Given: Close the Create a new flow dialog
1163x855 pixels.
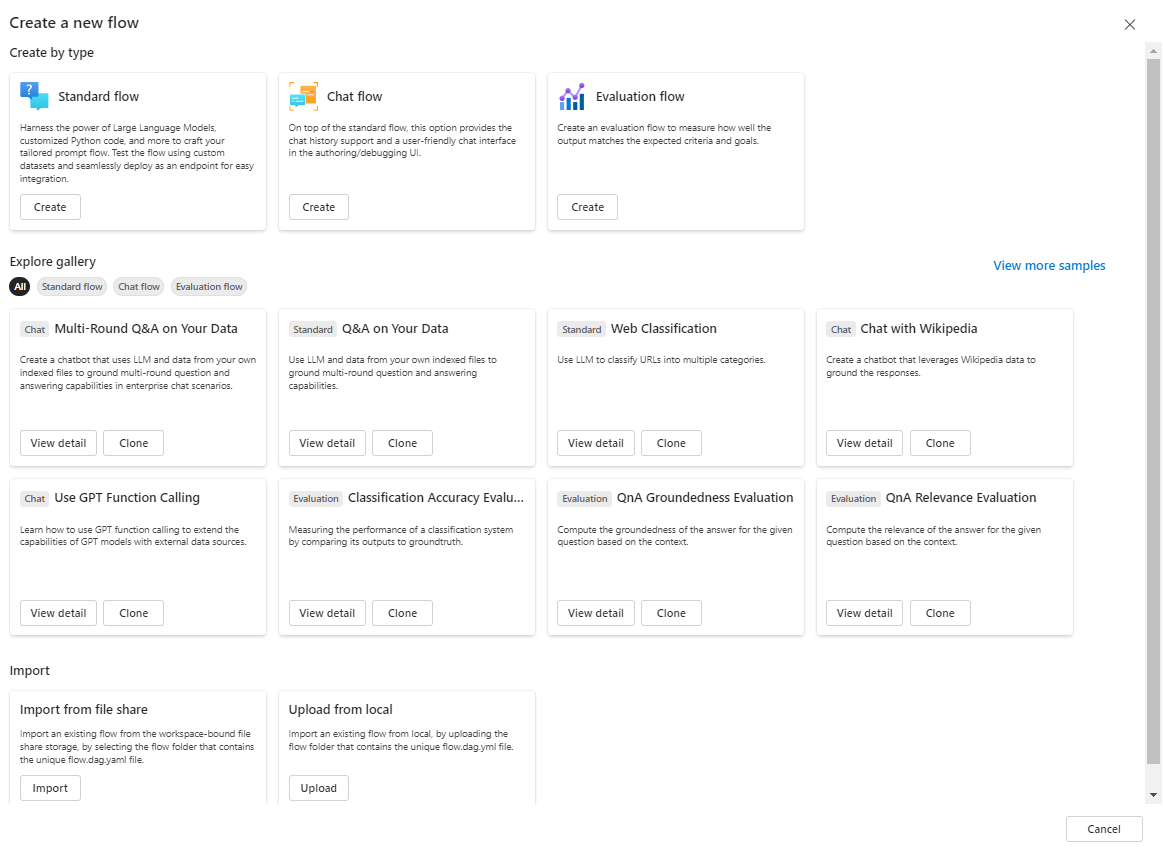Looking at the screenshot, I should 1130,24.
